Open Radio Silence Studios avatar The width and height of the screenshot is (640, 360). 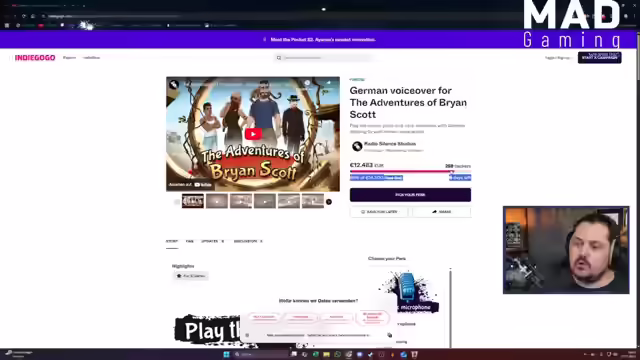click(x=357, y=146)
